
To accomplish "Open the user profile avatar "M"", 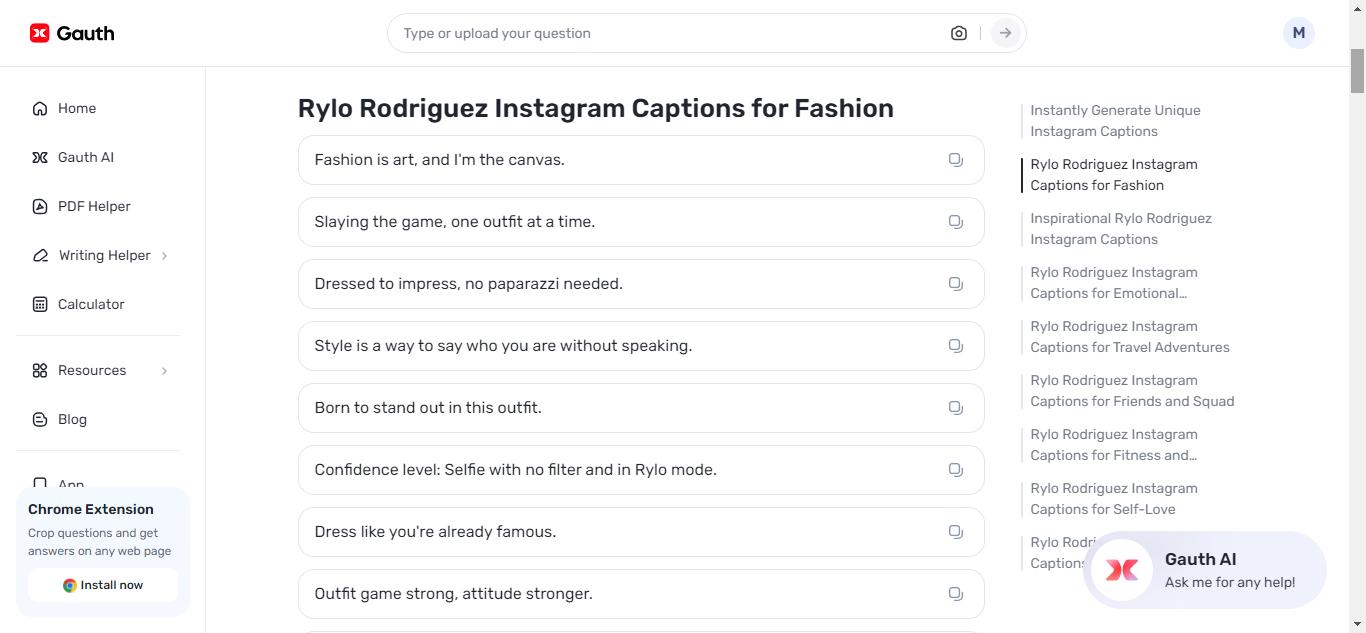I will (1298, 33).
